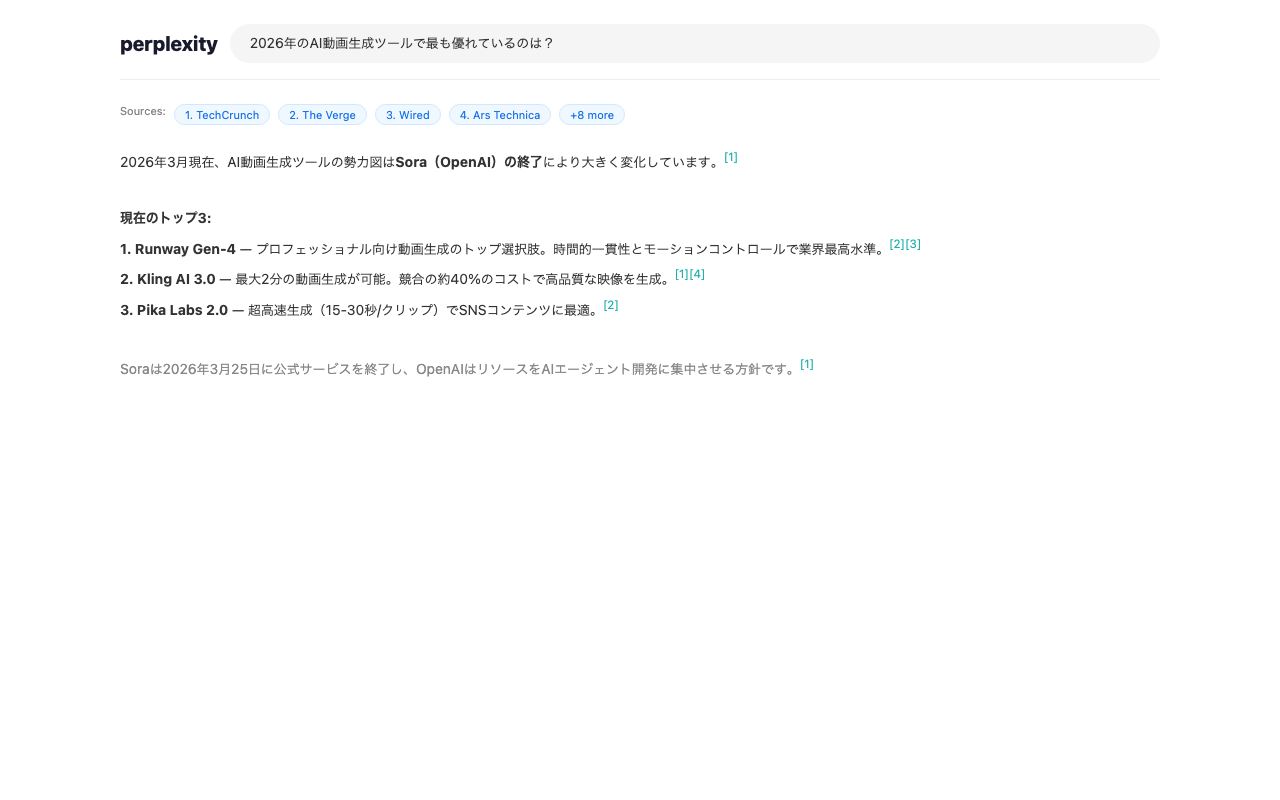Select the query text about AI video tools
This screenshot has width=1280, height=800.
[400, 43]
